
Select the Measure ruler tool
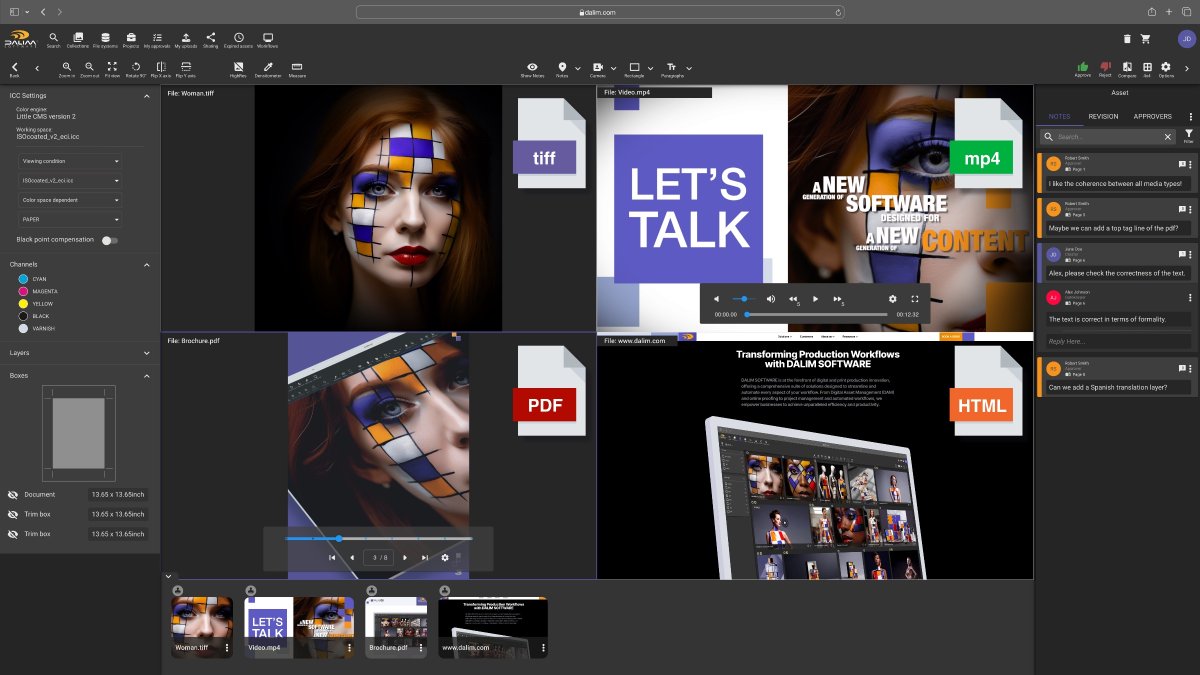(297, 69)
